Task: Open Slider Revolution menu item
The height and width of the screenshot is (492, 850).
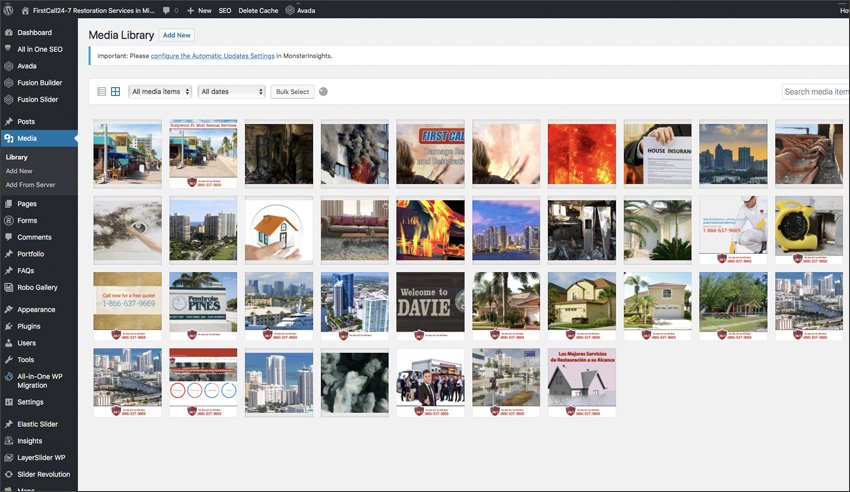Action: tap(44, 474)
